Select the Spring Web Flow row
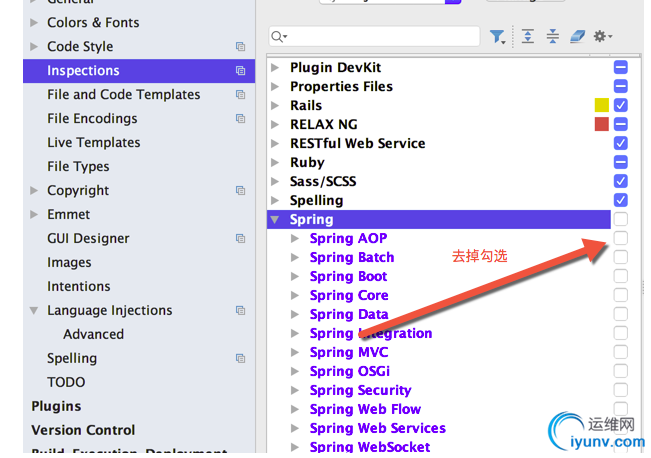 point(365,409)
